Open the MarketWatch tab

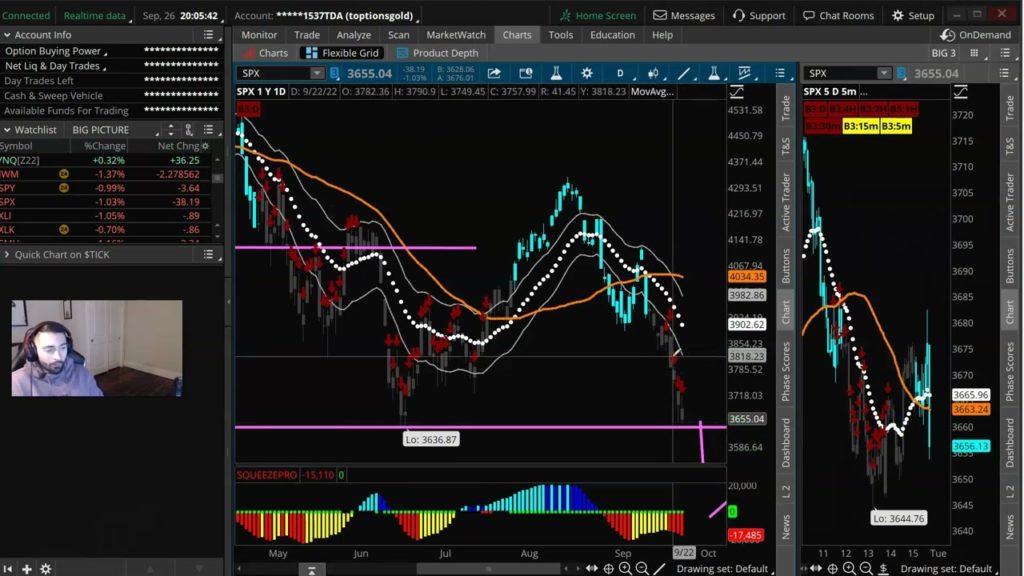[456, 35]
